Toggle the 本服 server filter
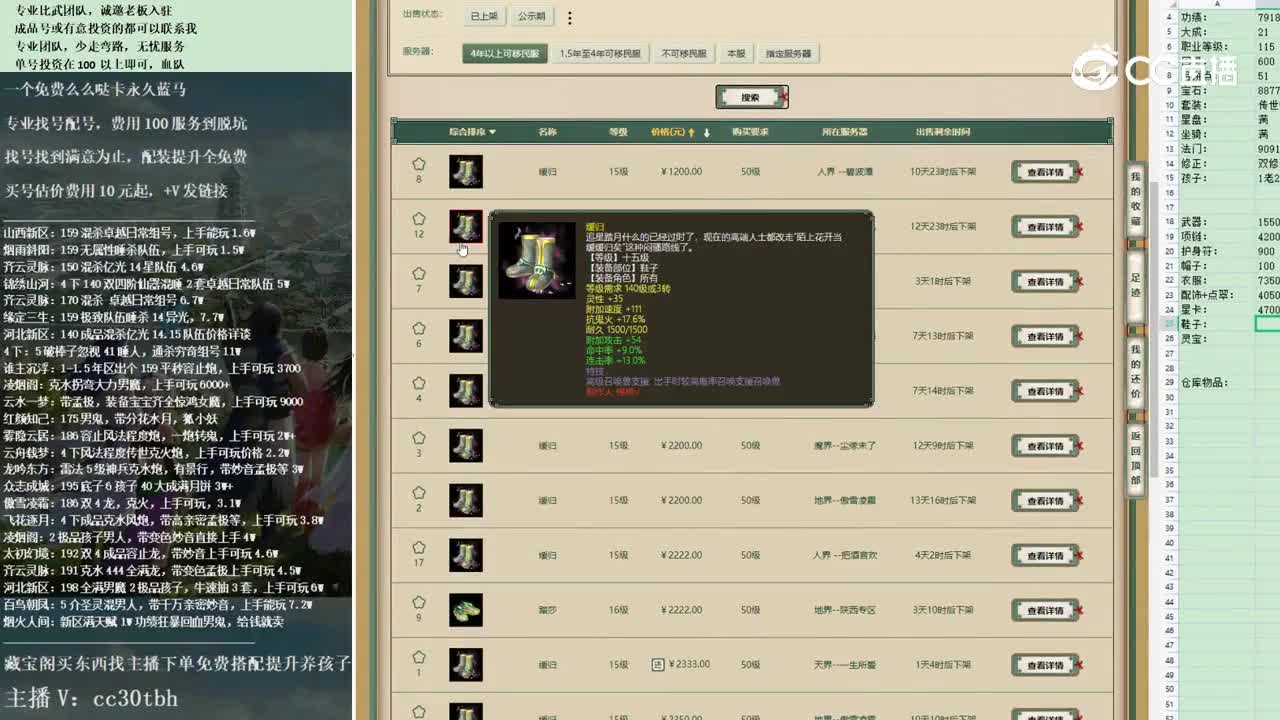This screenshot has width=1280, height=720. pyautogui.click(x=735, y=51)
